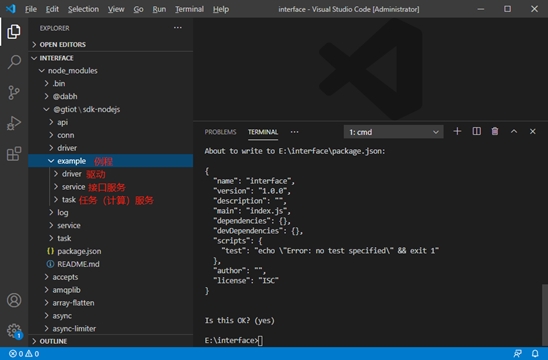The image size is (548, 360).
Task: Open the Run and Debug view icon
Action: [14, 123]
